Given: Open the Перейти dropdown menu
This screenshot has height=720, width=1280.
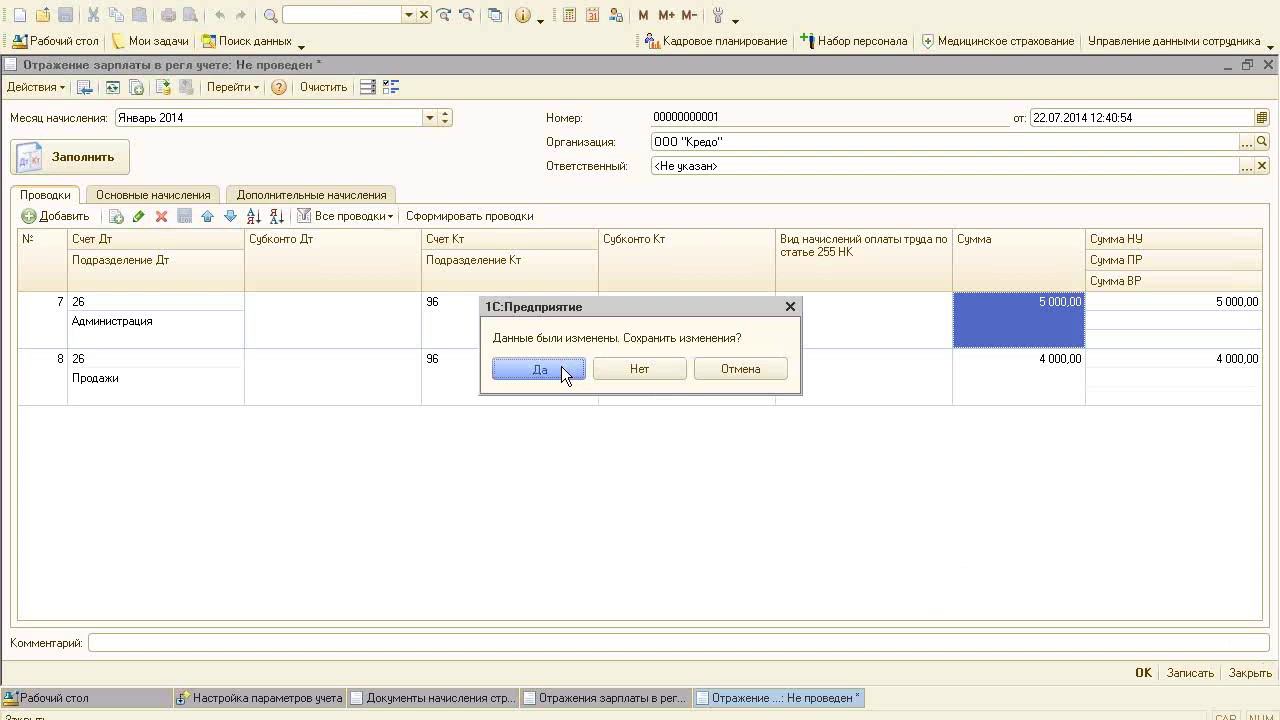Looking at the screenshot, I should coord(233,87).
